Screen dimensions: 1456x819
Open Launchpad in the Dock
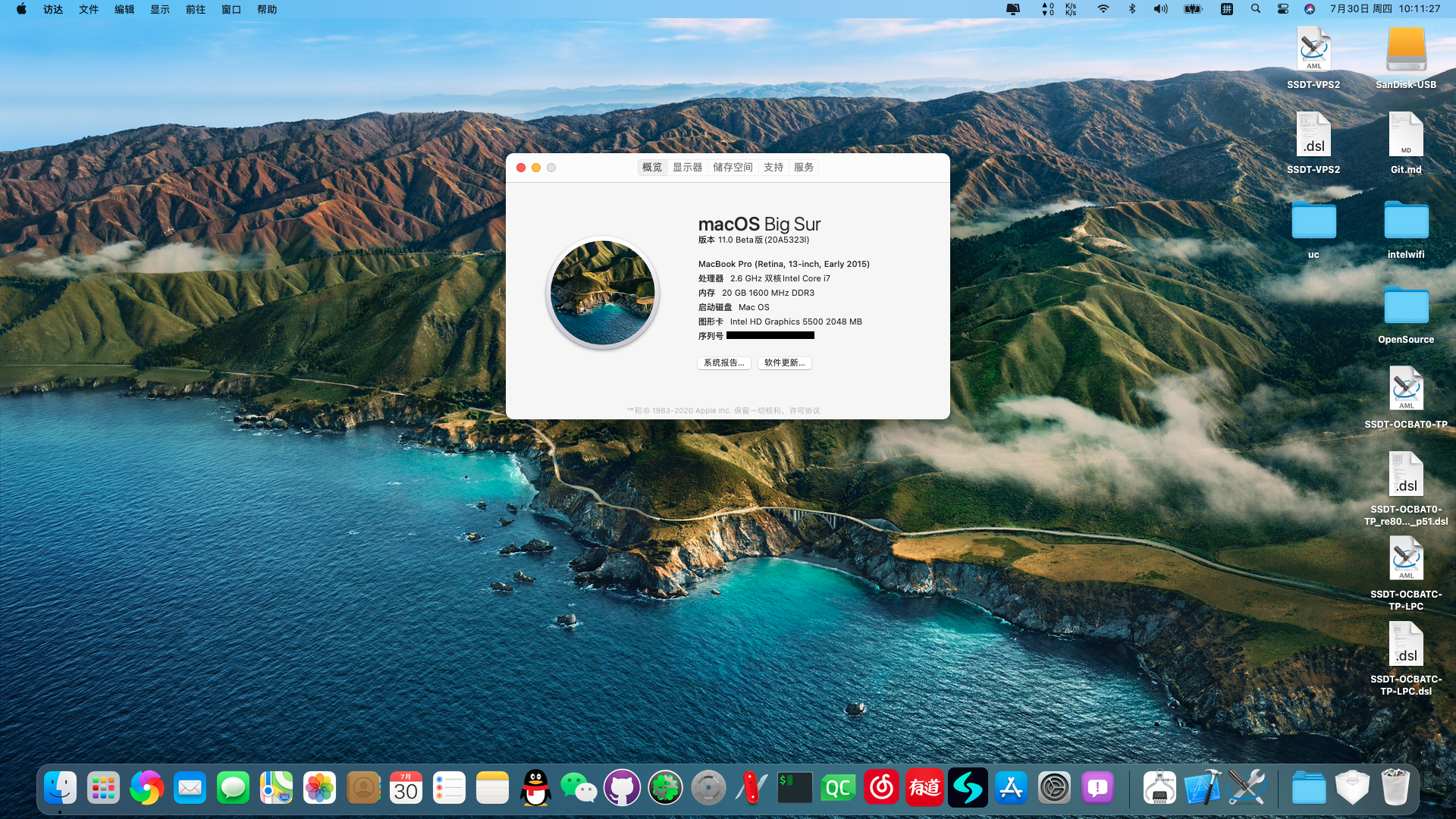[x=103, y=788]
